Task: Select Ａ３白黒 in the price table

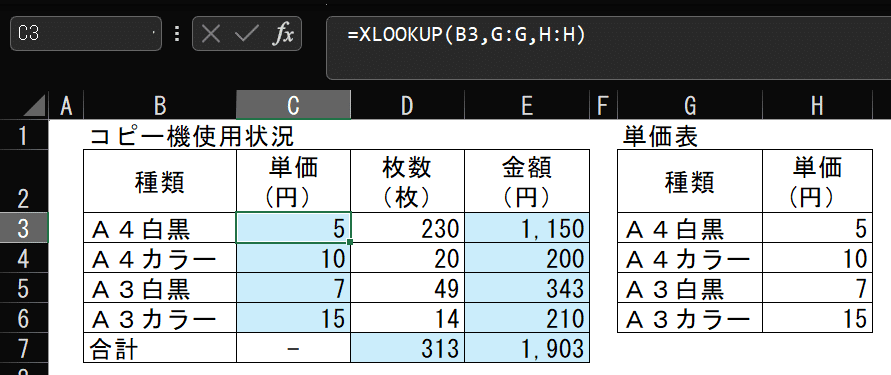Action: pos(689,288)
